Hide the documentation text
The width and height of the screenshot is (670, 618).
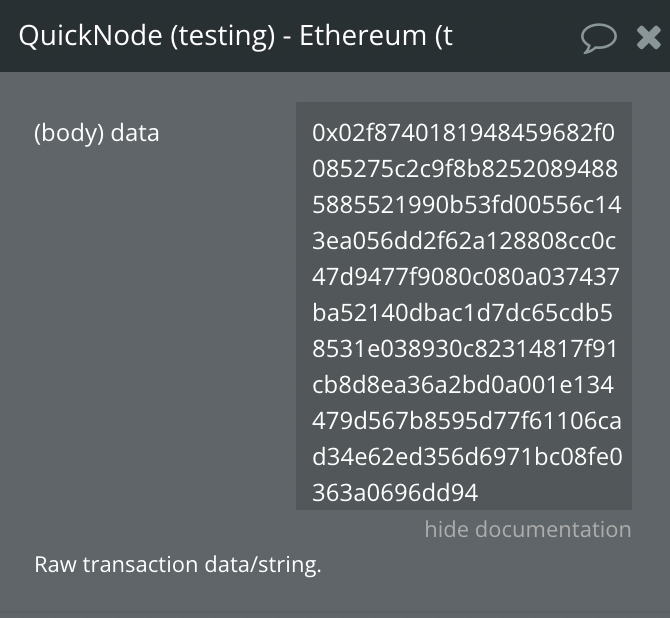click(x=528, y=529)
